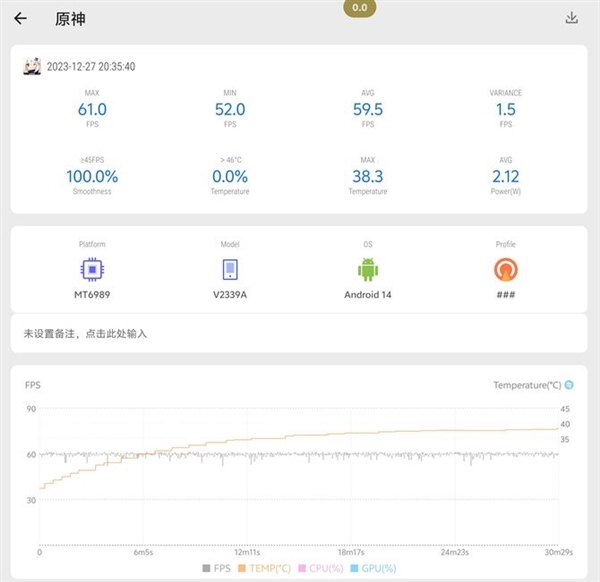Tap the 0.0 floating badge at top
Image resolution: width=600 pixels, height=582 pixels.
360,8
